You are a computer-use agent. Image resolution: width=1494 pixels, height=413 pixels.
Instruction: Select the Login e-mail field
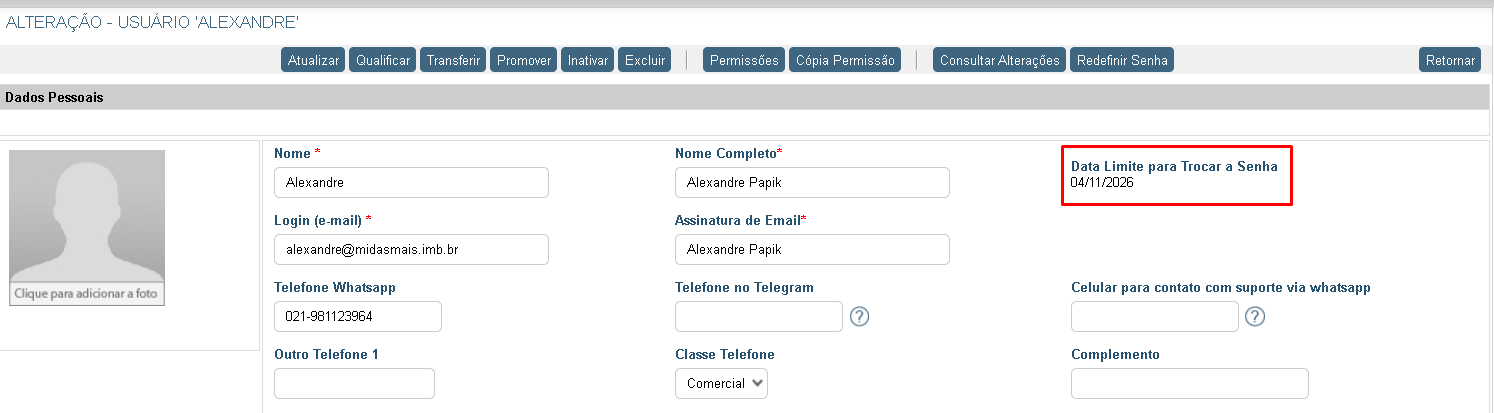tap(411, 249)
